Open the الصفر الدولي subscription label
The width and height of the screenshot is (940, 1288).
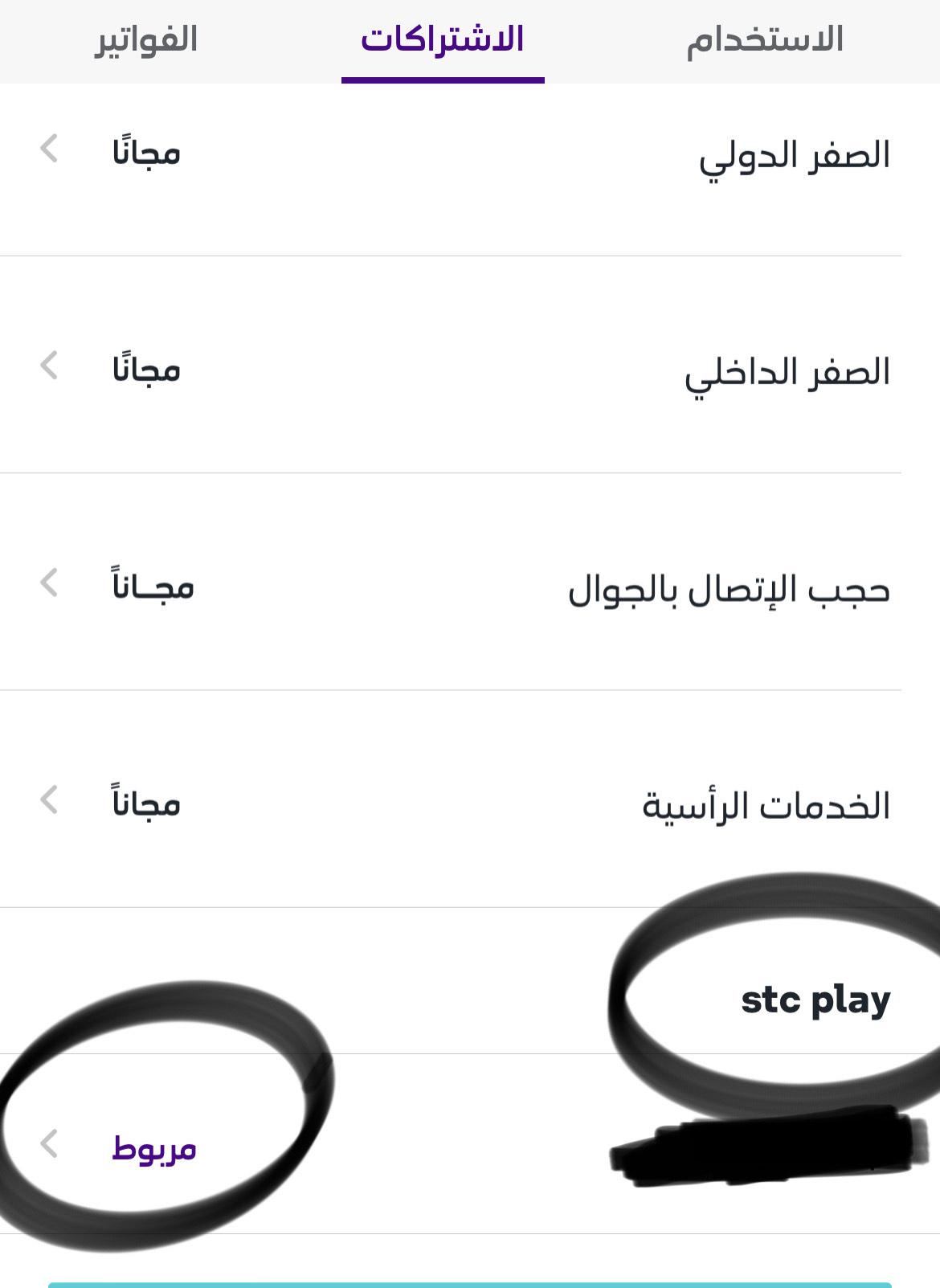coord(794,156)
